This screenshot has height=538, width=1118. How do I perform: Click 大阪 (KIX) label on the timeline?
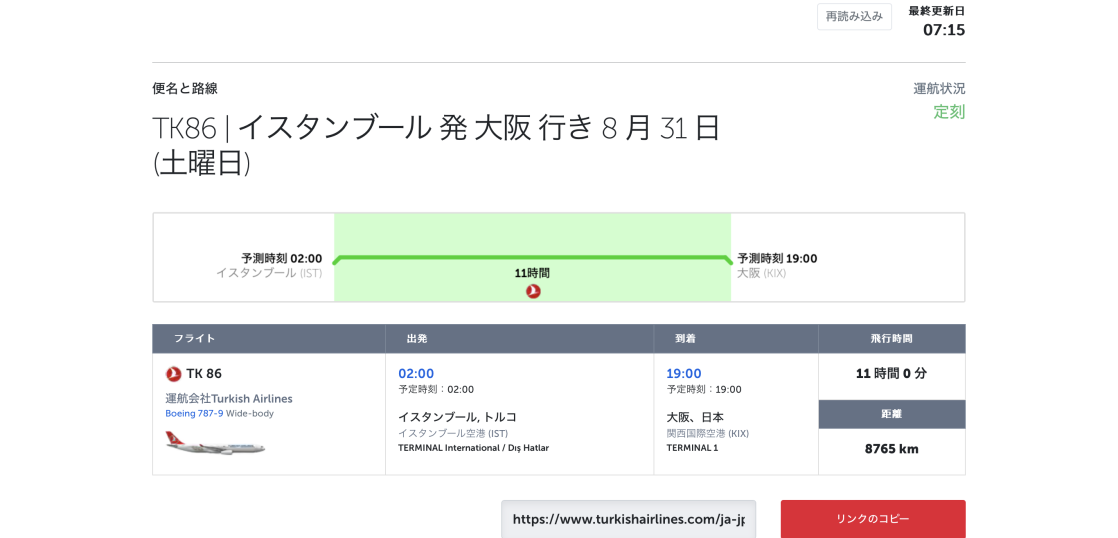tap(761, 273)
